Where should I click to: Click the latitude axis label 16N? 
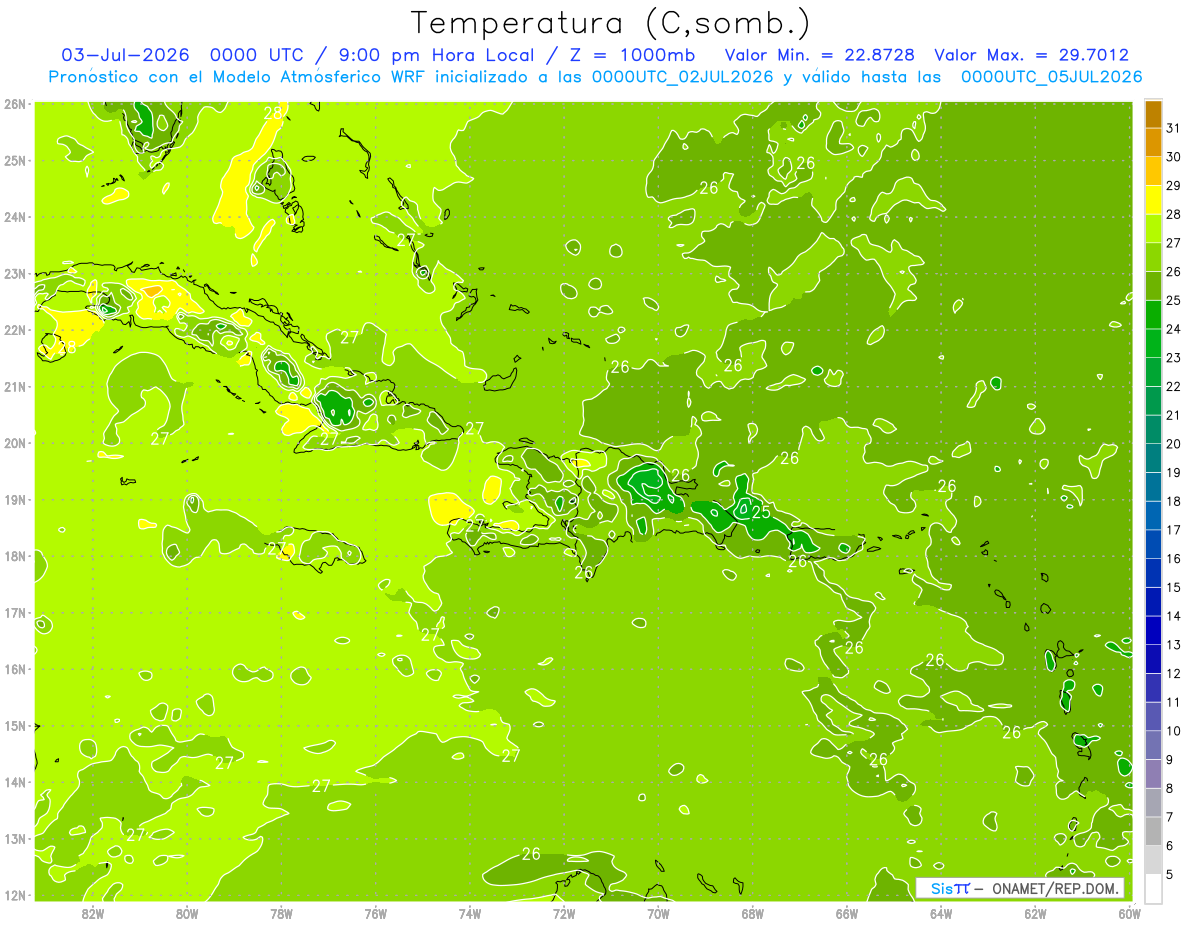point(15,669)
